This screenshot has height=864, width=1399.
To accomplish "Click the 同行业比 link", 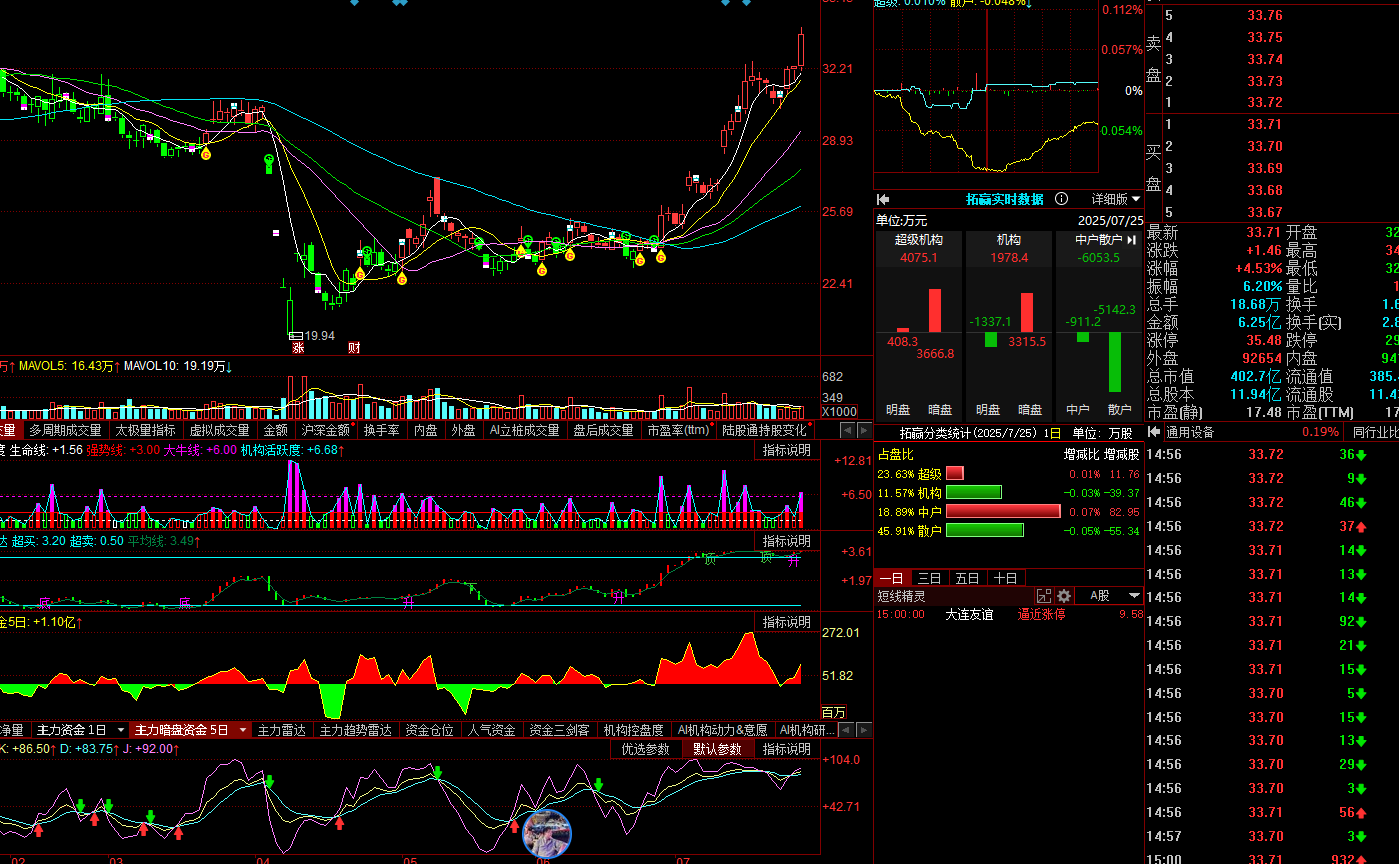I will (1375, 432).
